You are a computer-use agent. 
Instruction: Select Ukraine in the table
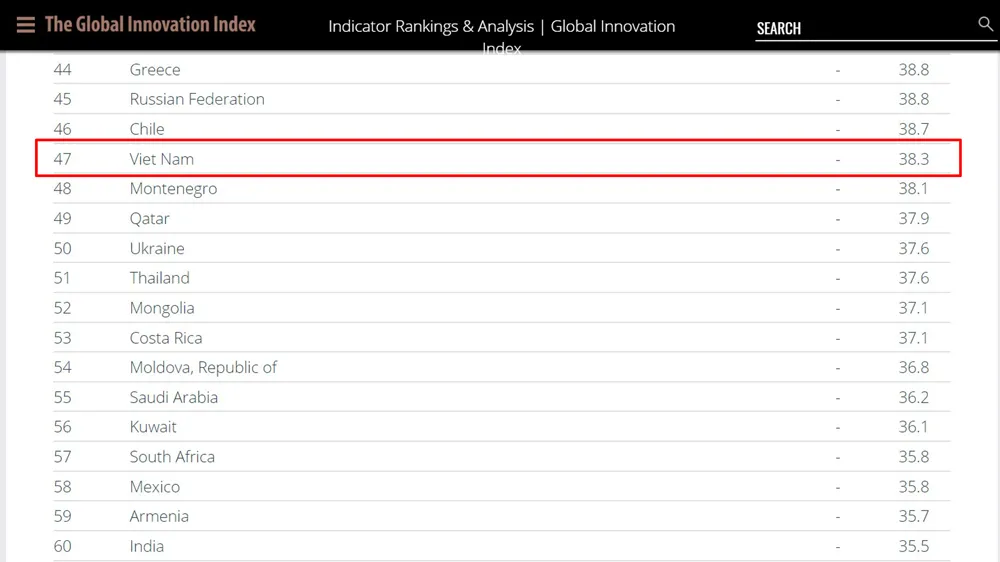coord(157,248)
